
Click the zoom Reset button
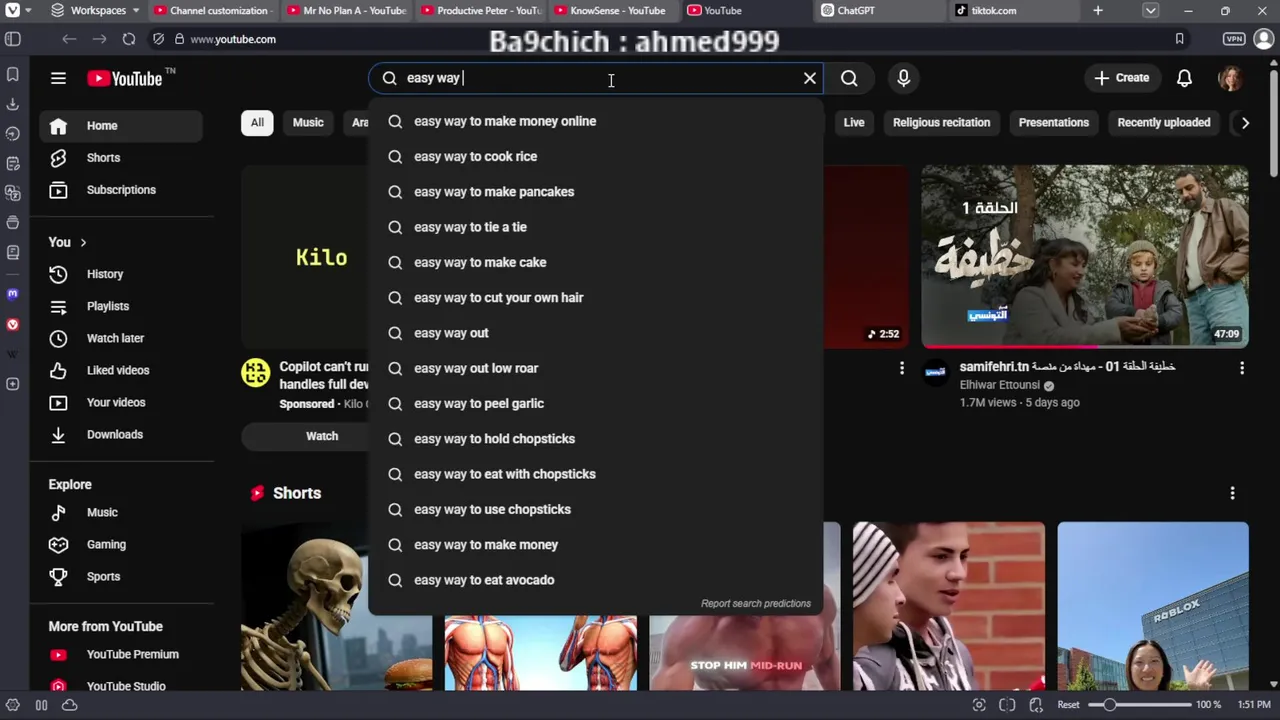click(1068, 705)
